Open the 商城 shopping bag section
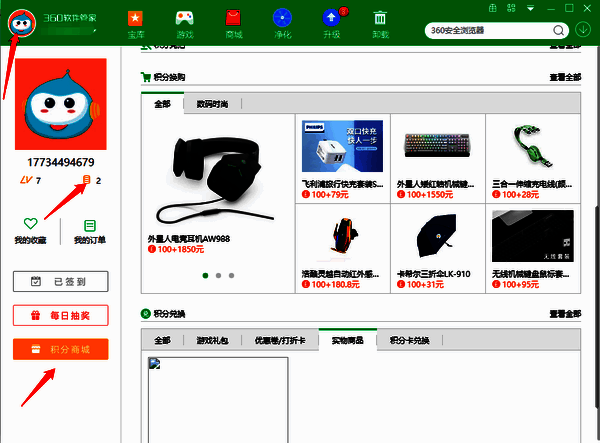The image size is (600, 443). [x=233, y=24]
